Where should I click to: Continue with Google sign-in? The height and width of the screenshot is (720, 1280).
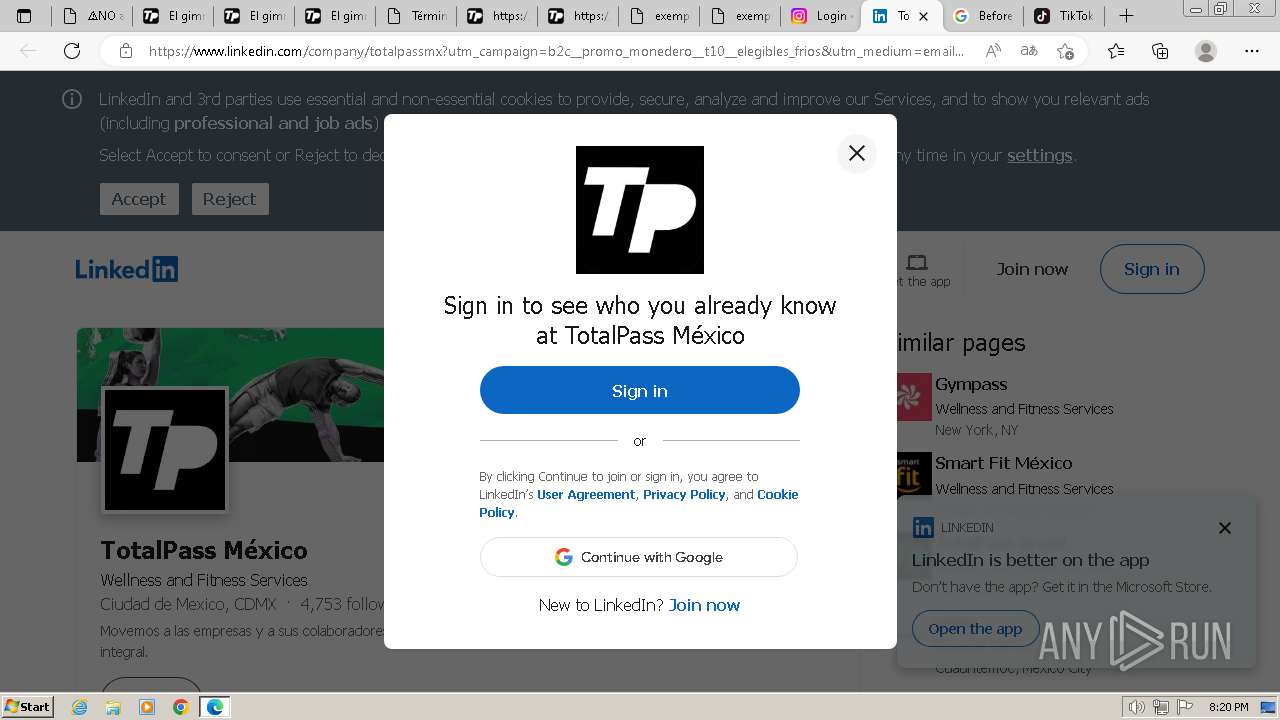click(639, 557)
